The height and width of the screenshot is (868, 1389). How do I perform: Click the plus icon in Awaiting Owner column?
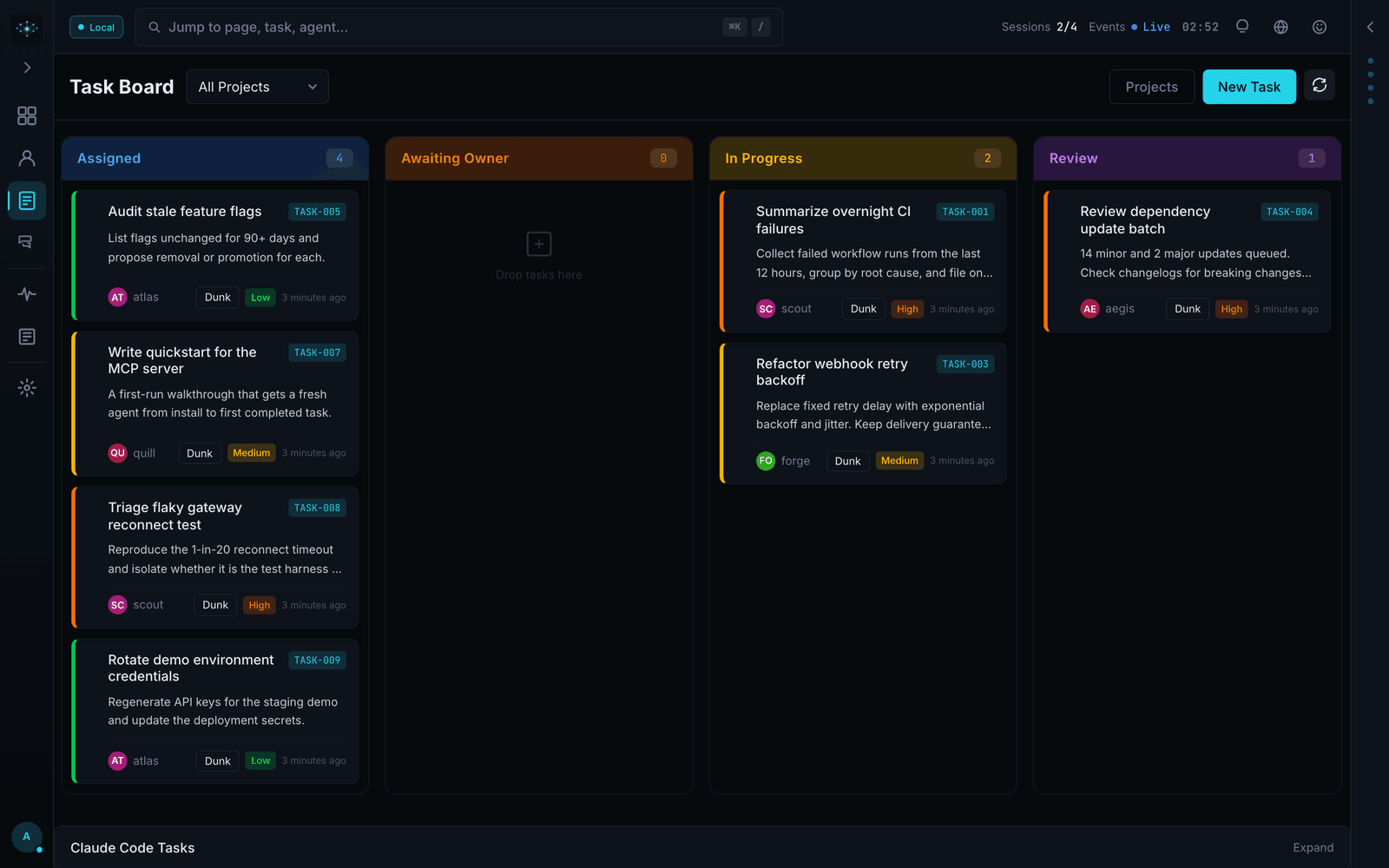click(539, 244)
